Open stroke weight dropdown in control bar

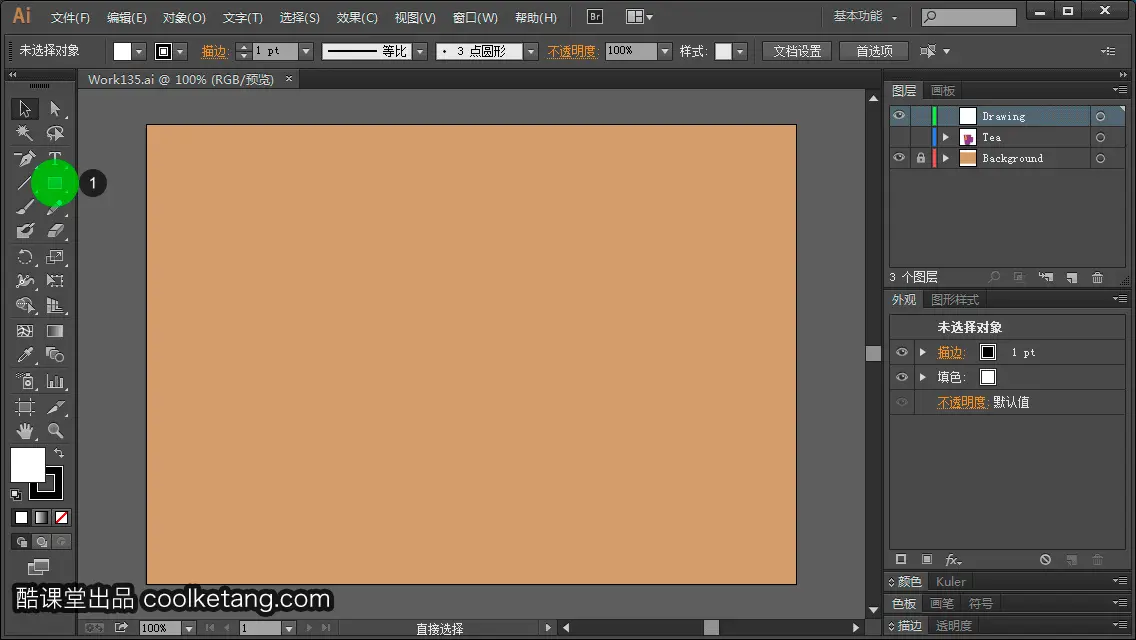(306, 51)
